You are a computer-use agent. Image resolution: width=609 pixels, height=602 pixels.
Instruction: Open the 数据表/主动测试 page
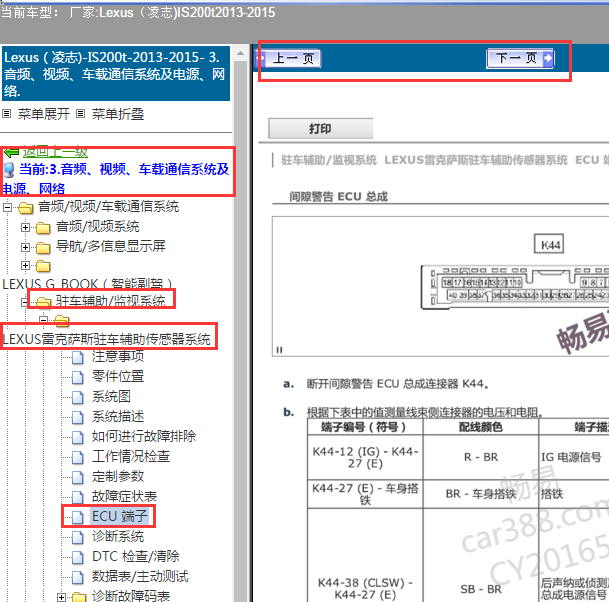(140, 576)
